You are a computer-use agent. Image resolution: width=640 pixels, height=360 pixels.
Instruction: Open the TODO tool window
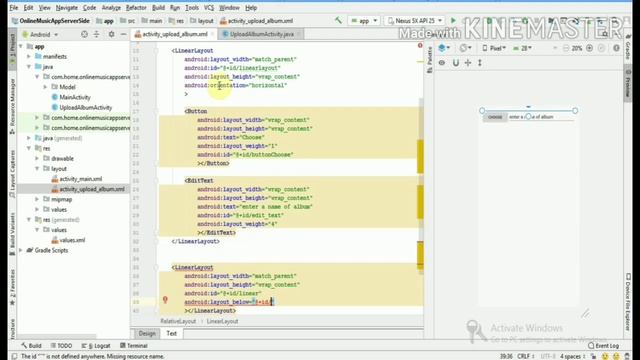click(x=61, y=346)
